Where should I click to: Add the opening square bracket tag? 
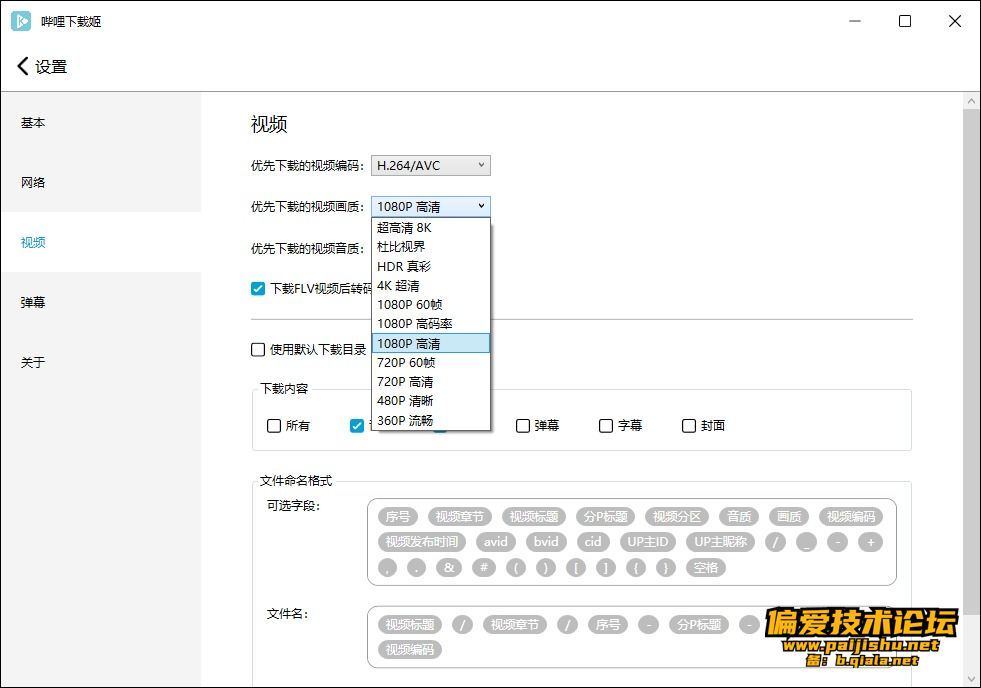(576, 568)
